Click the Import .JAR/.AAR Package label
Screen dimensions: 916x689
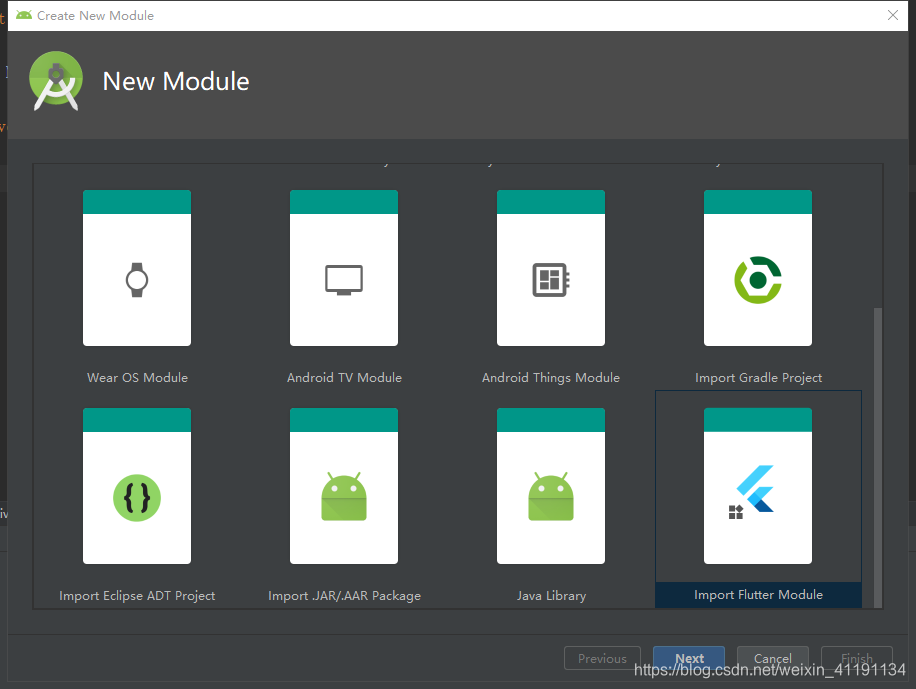pyautogui.click(x=344, y=596)
